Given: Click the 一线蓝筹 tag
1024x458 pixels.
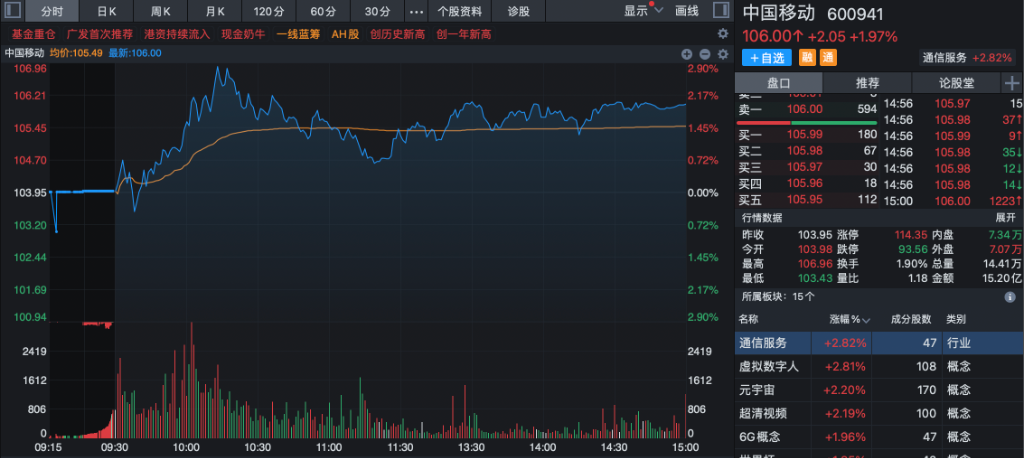Looking at the screenshot, I should (298, 34).
